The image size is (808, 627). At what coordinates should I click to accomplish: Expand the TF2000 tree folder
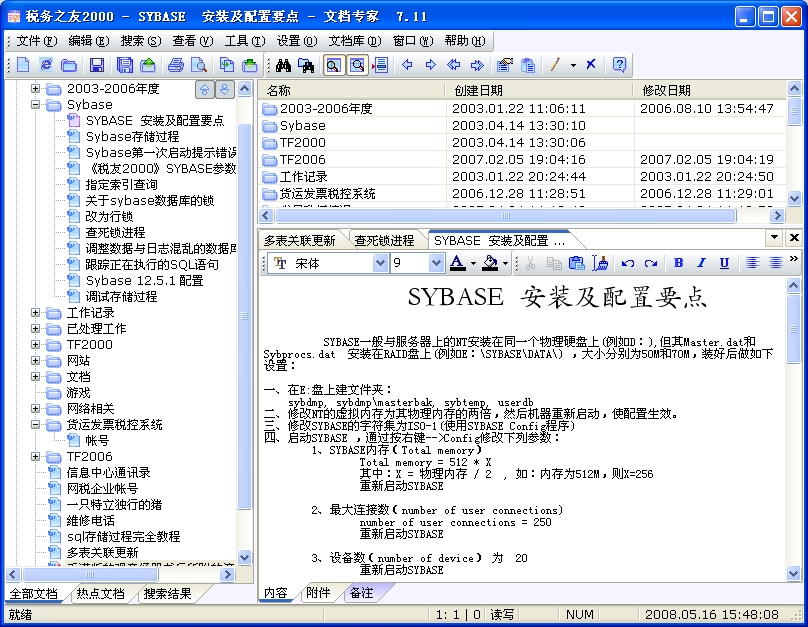[x=35, y=345]
